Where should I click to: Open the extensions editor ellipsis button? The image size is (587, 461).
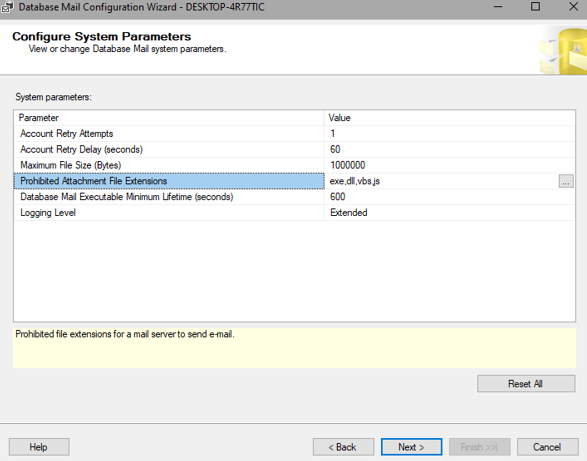(x=566, y=181)
